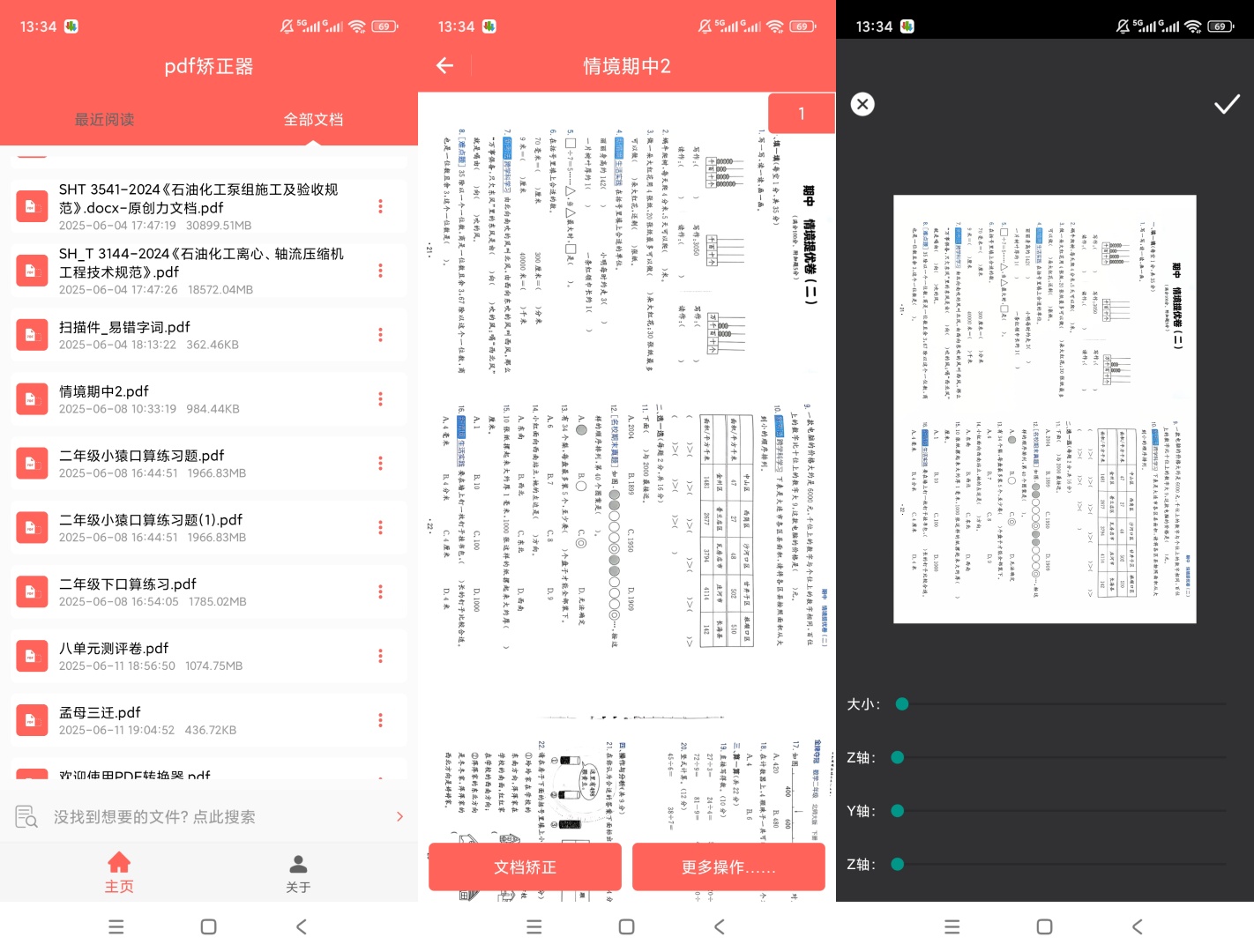The height and width of the screenshot is (952, 1254).
Task: Go back from 情境期中2 document
Action: pos(444,65)
